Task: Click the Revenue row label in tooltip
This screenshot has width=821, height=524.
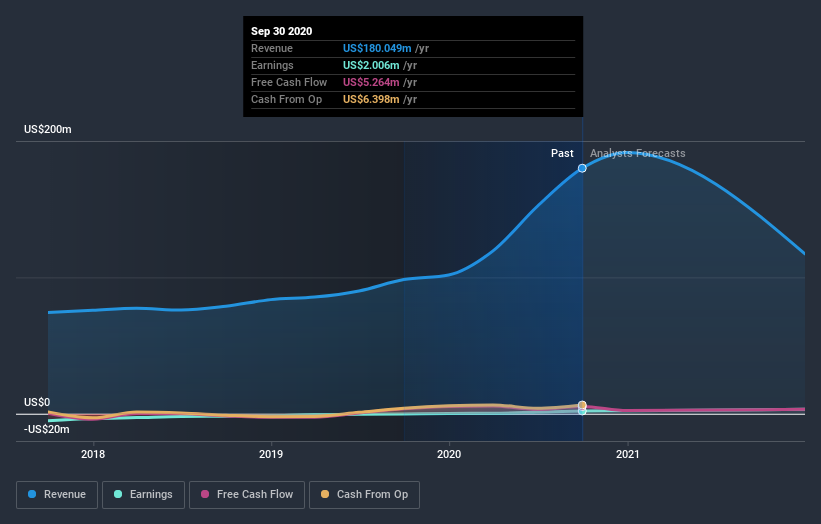Action: pyautogui.click(x=272, y=48)
